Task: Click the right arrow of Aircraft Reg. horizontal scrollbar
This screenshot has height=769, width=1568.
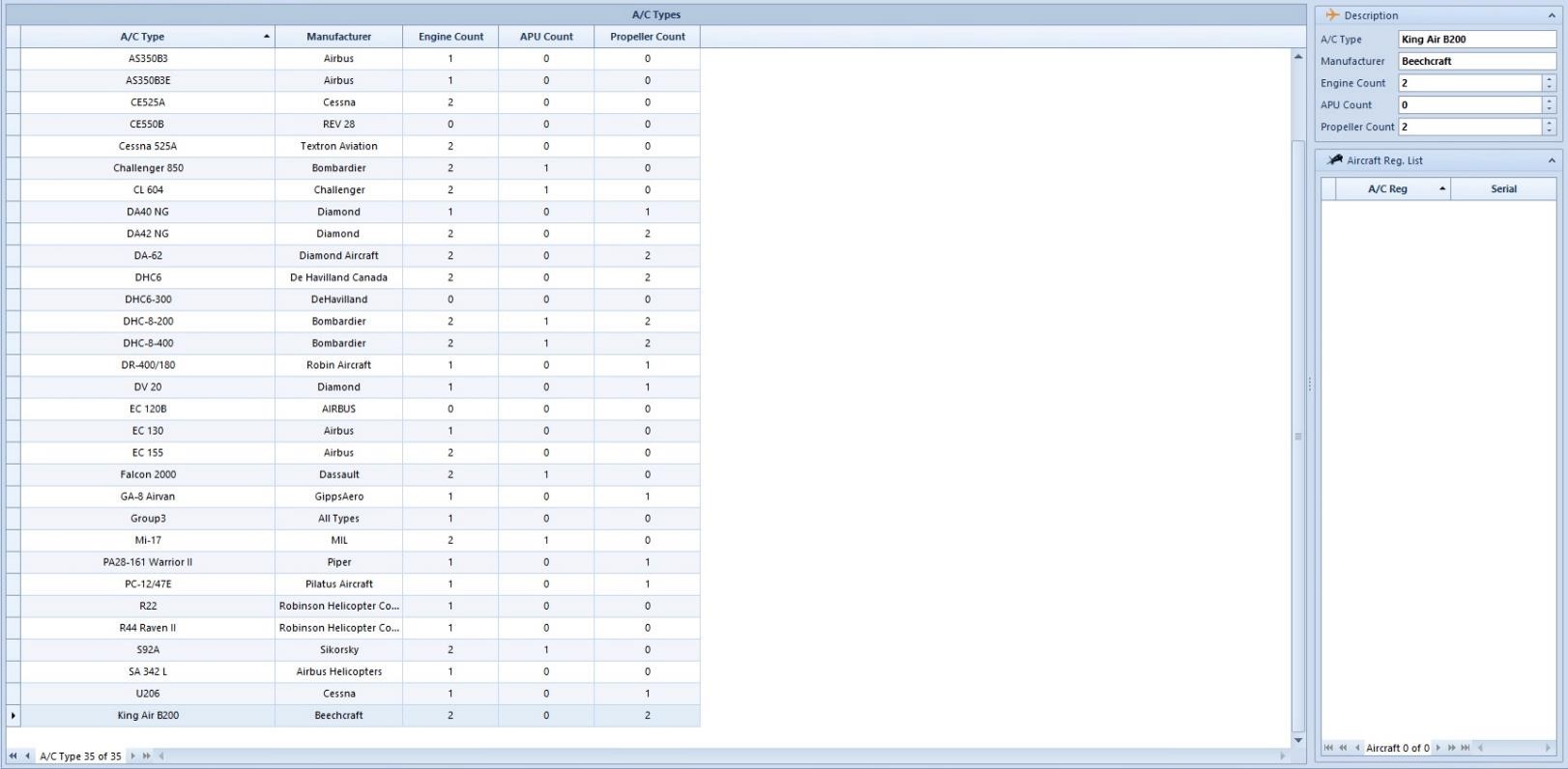Action: pyautogui.click(x=1548, y=748)
